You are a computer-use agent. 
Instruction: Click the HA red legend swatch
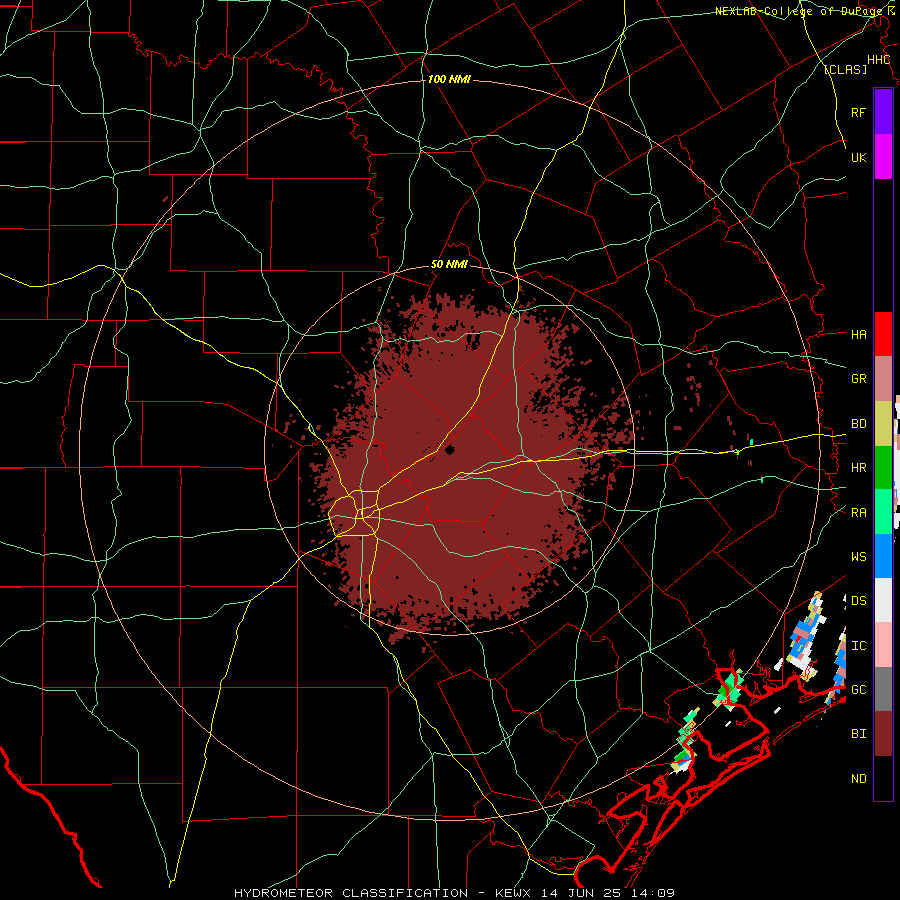883,334
